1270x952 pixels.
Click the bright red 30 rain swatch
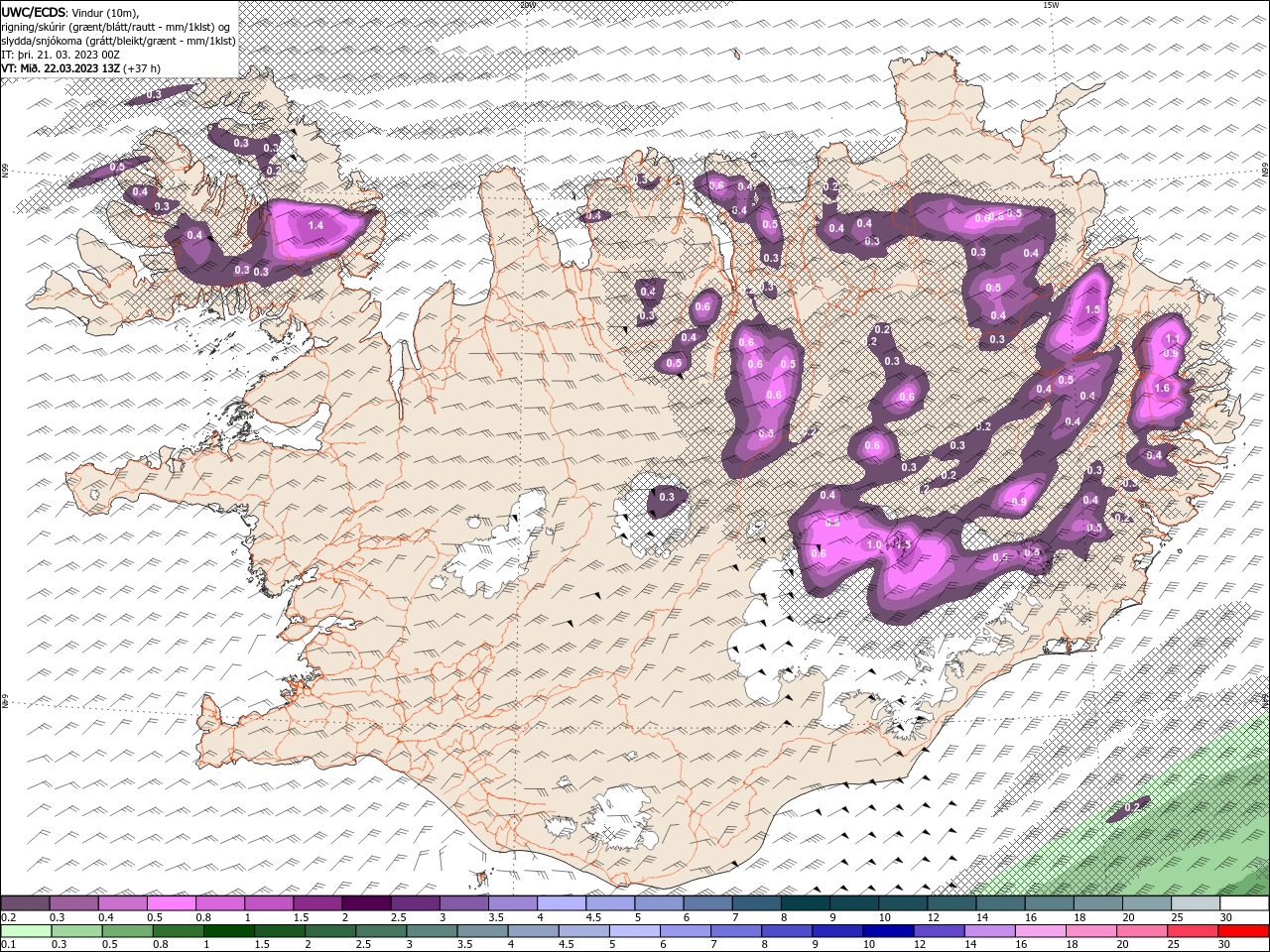click(x=1242, y=931)
